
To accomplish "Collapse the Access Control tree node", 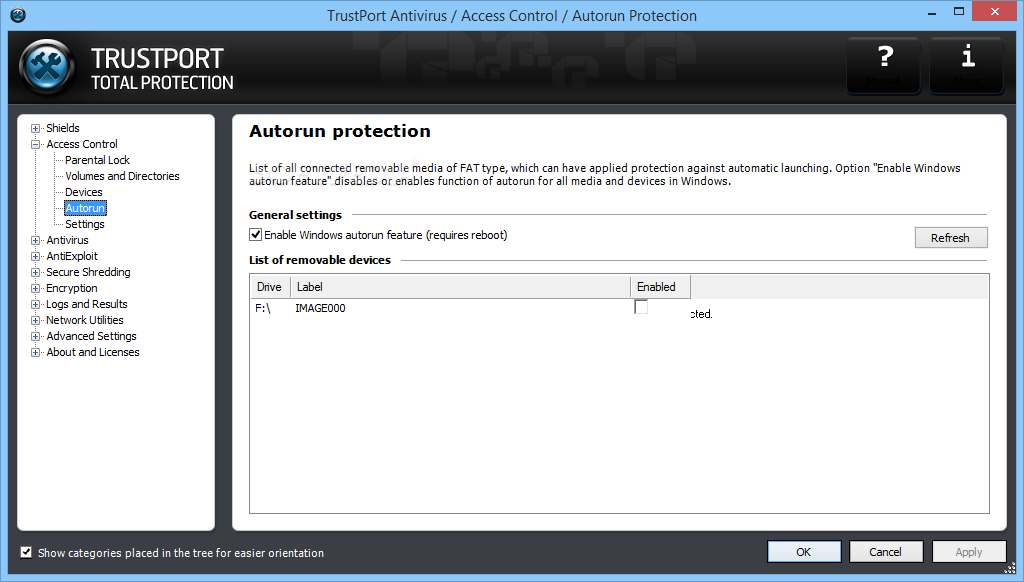I will point(36,144).
